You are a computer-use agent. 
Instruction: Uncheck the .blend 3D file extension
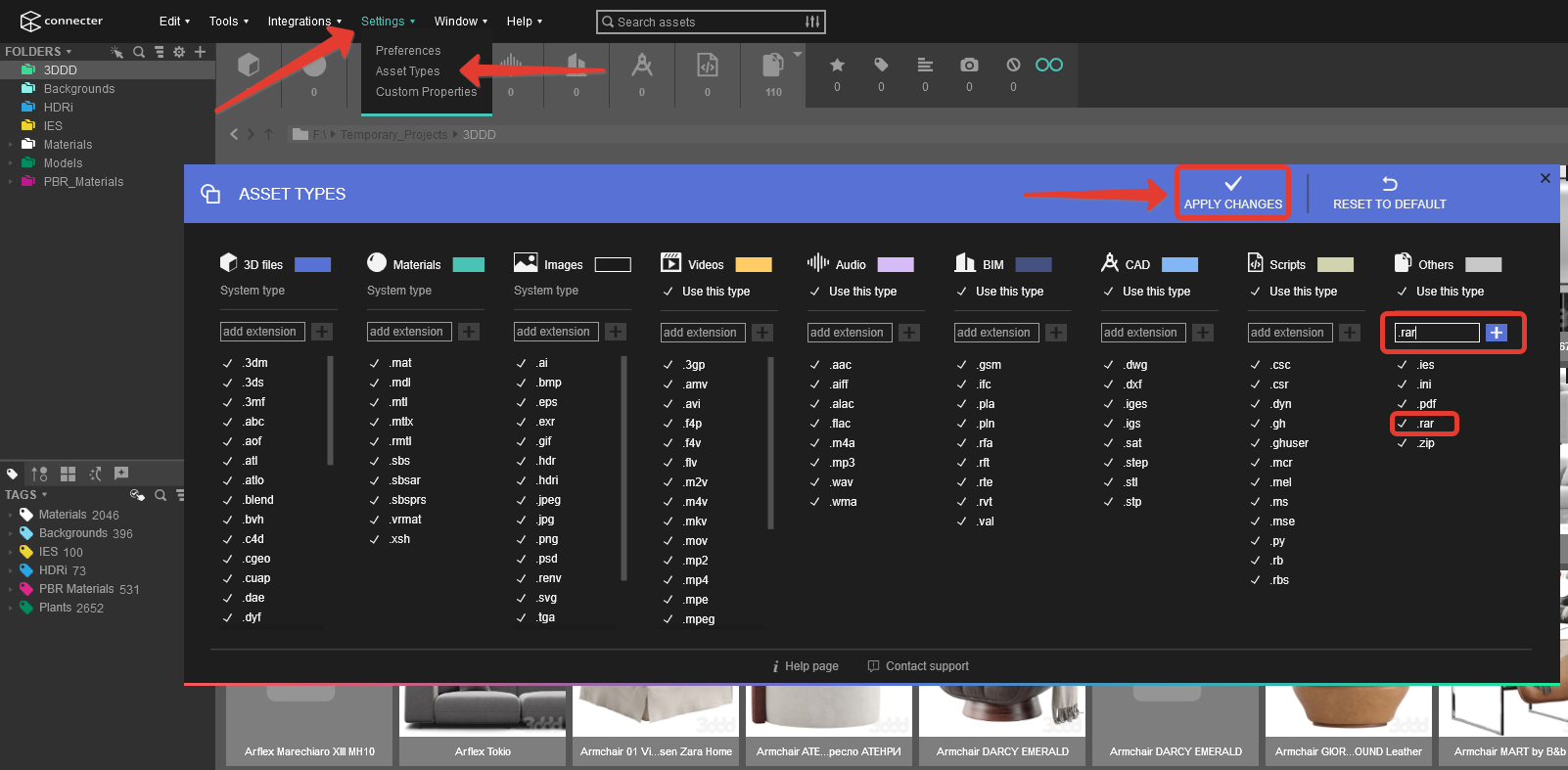228,500
